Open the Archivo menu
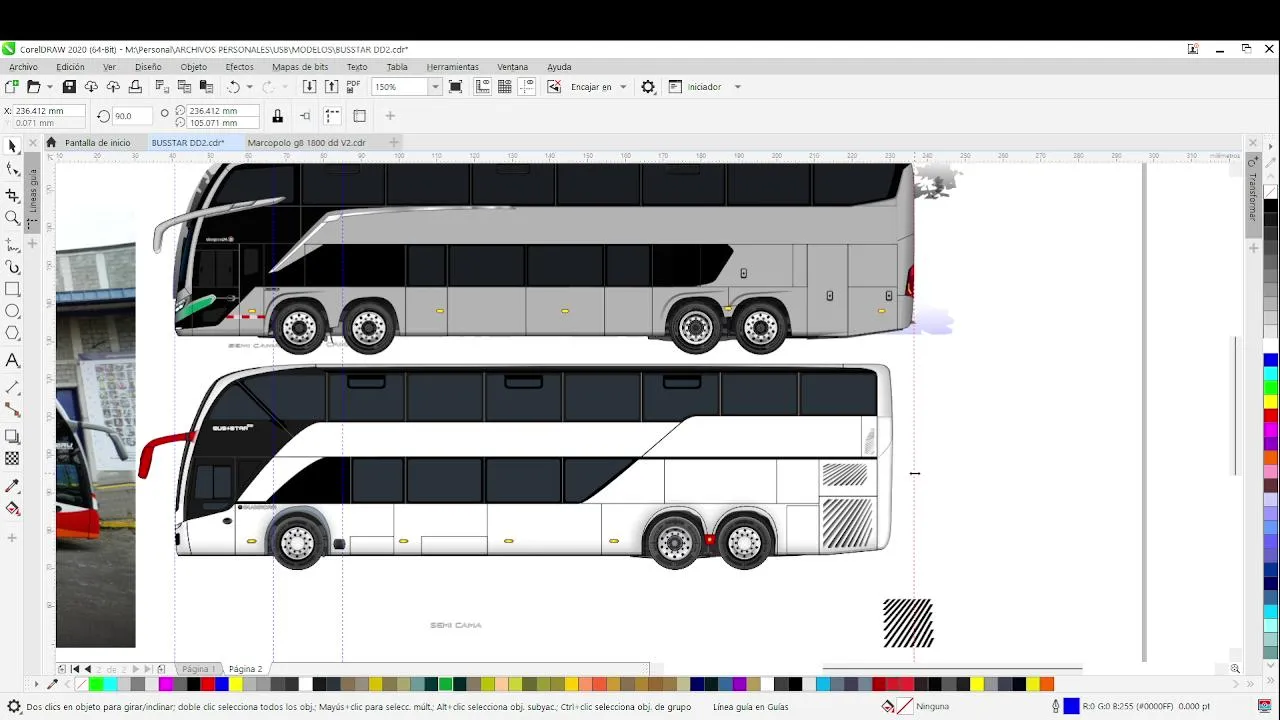This screenshot has height=720, width=1280. (x=23, y=67)
